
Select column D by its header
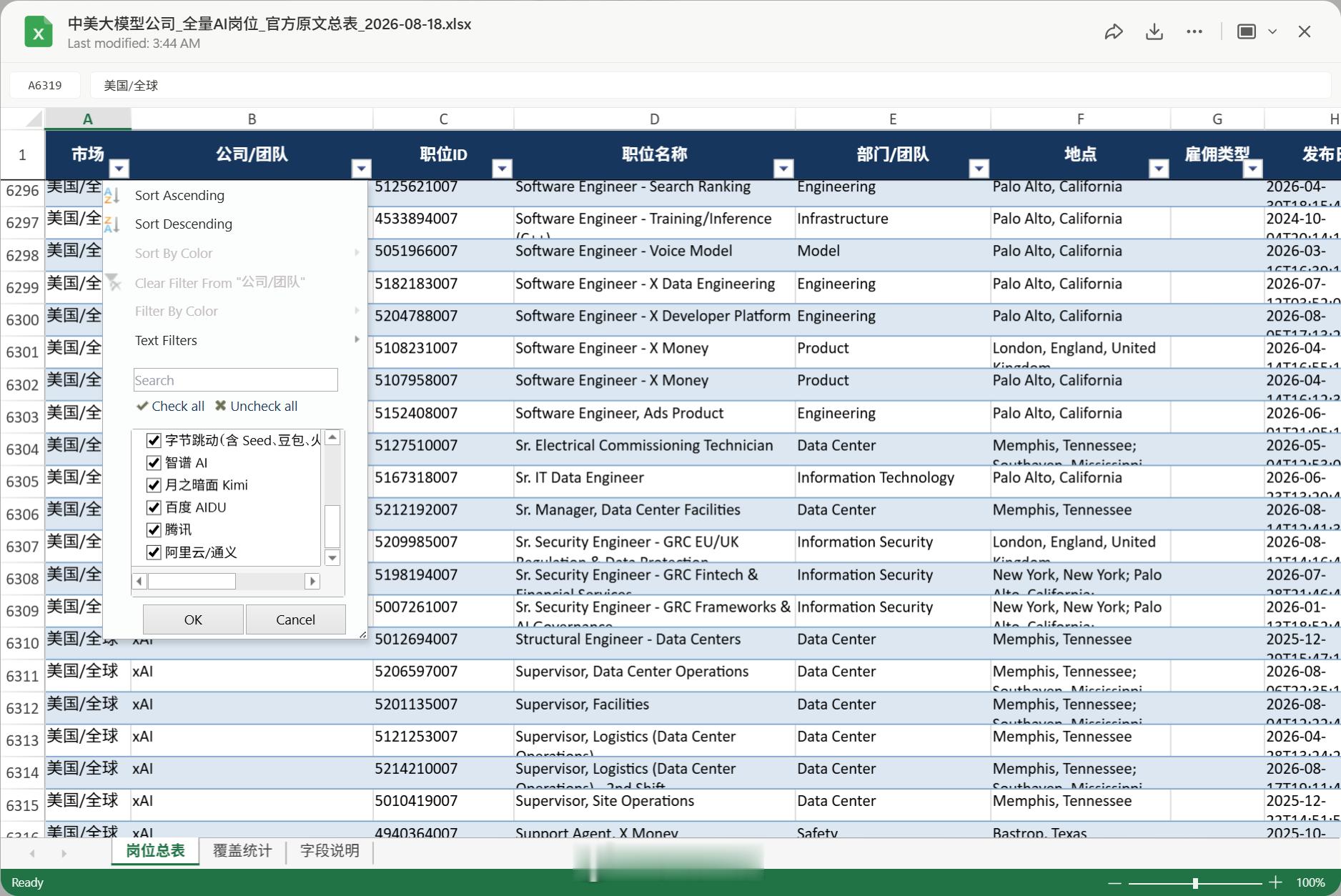pyautogui.click(x=654, y=119)
